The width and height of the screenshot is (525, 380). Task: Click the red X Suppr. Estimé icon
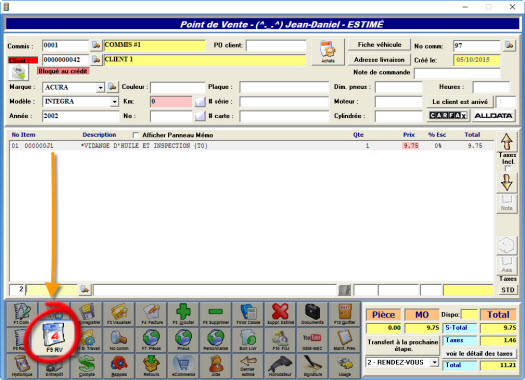pyautogui.click(x=280, y=314)
